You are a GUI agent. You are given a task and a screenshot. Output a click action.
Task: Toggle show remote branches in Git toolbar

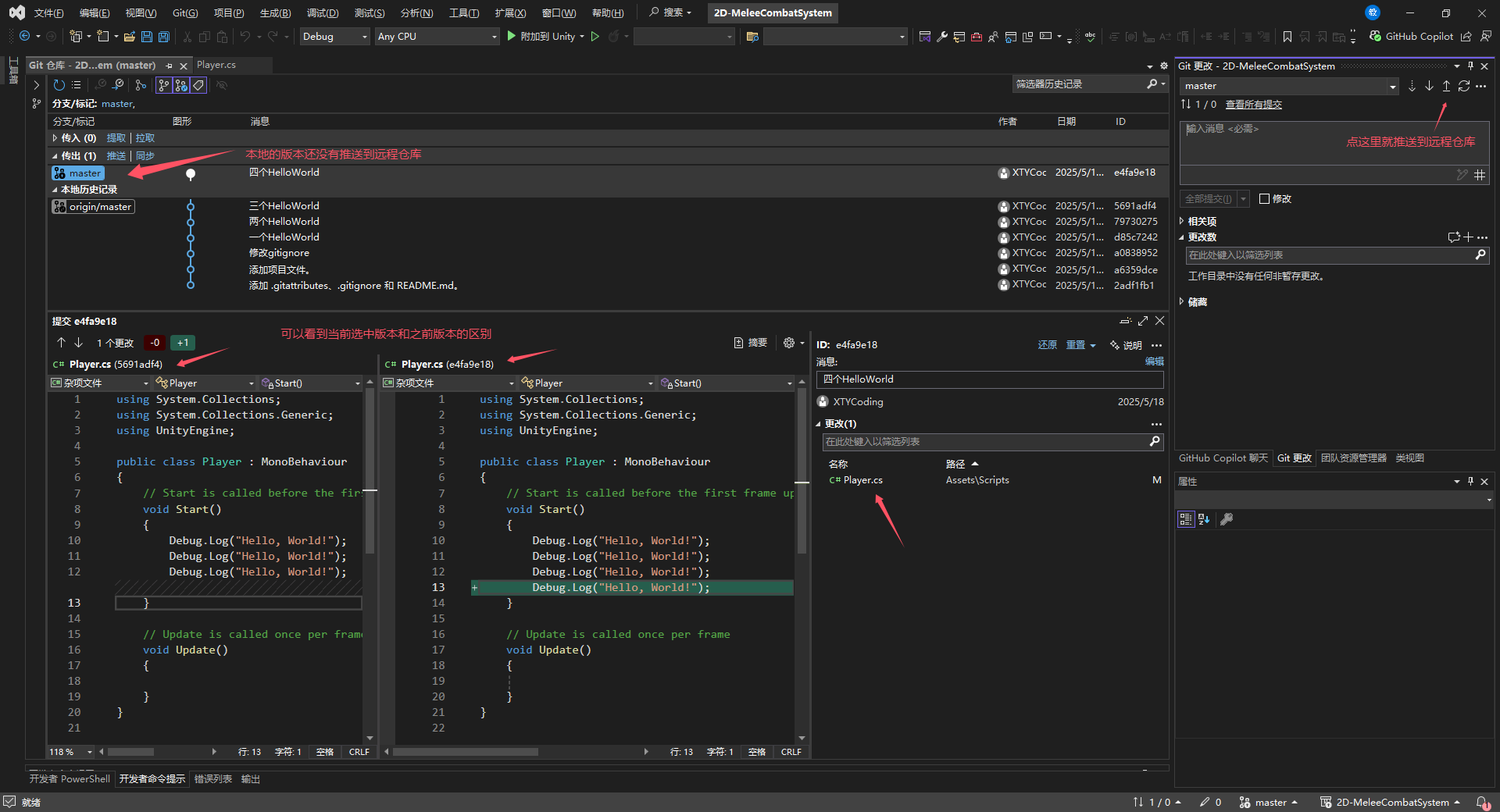pos(181,85)
